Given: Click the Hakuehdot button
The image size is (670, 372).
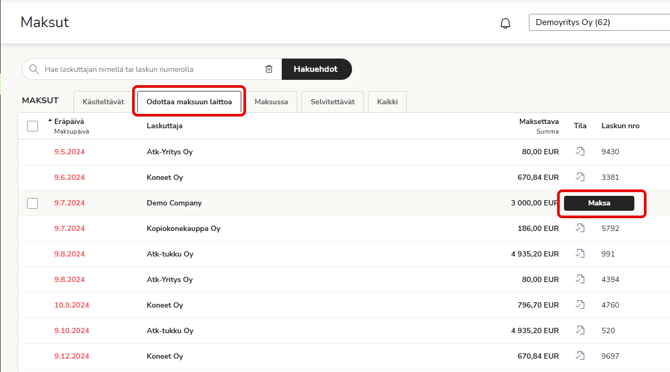Looking at the screenshot, I should coord(316,69).
